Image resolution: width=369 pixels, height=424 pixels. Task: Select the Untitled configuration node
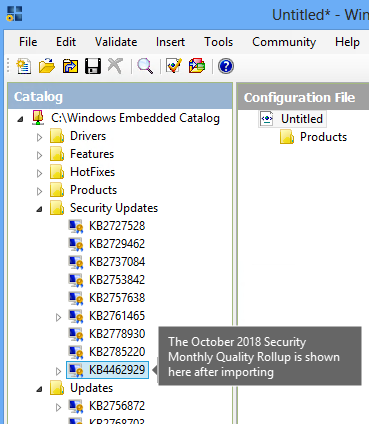[302, 119]
